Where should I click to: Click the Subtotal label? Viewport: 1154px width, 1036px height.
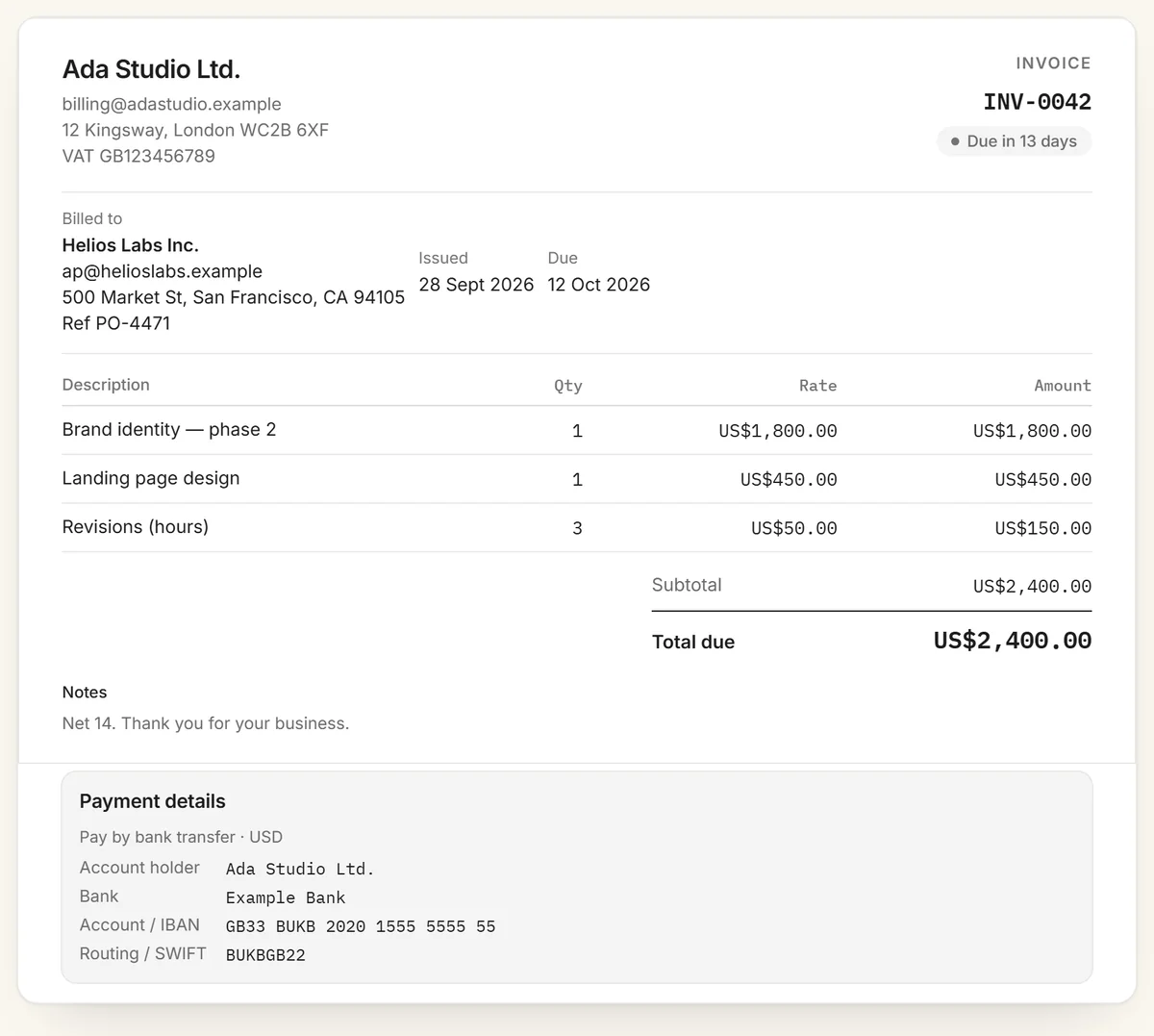pyautogui.click(x=687, y=585)
